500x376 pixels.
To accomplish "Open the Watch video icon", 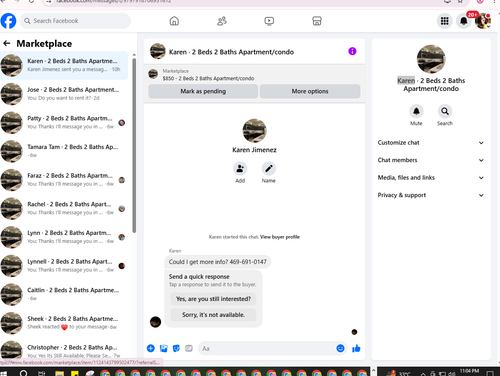I will (x=269, y=21).
